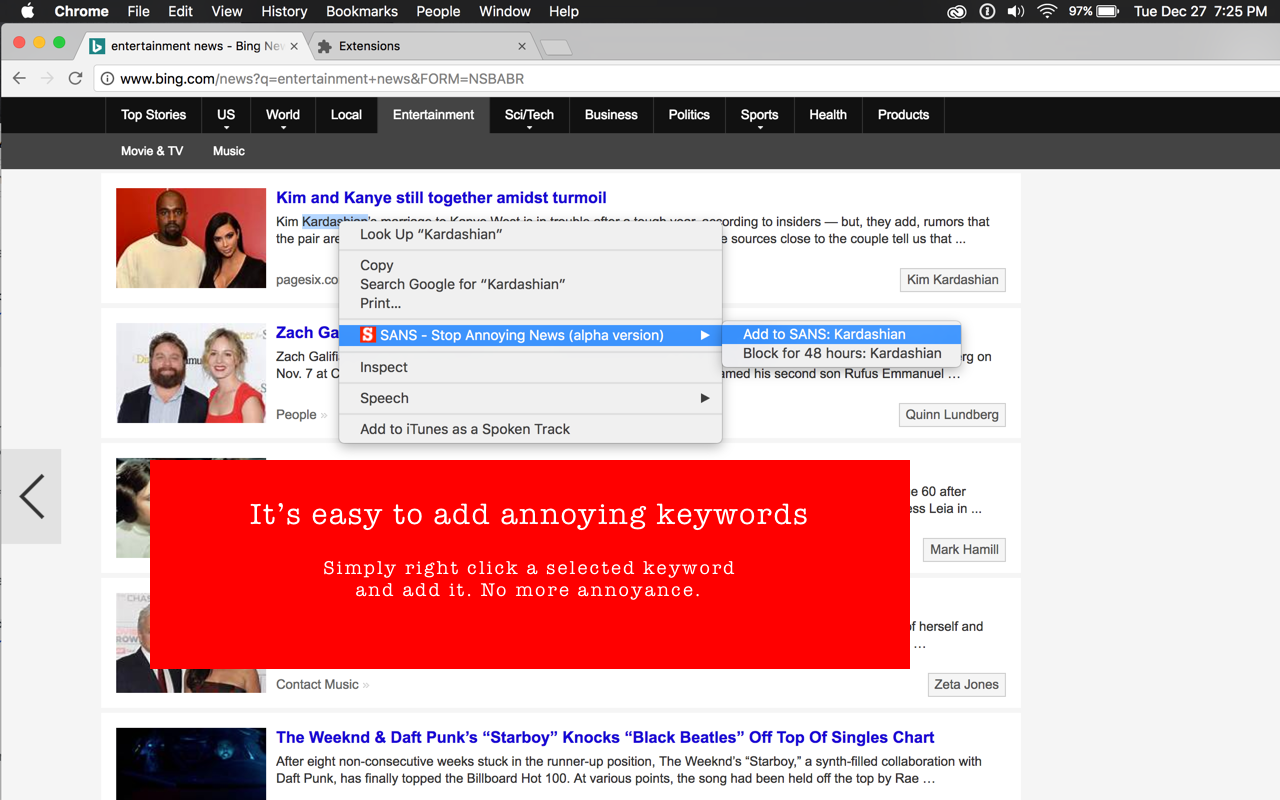Open the Movie & TV subcategory
The height and width of the screenshot is (800, 1280).
(152, 151)
